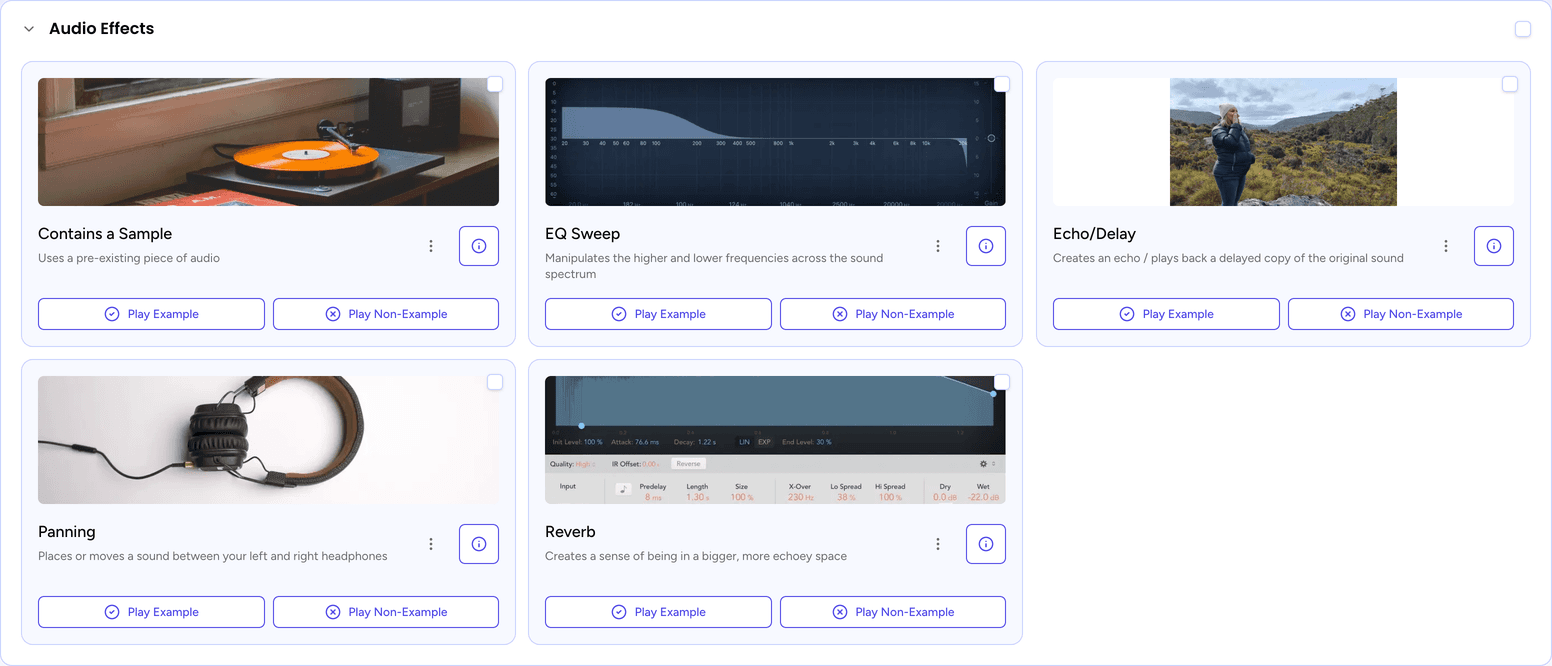Click the Reverb title
The width and height of the screenshot is (1552, 666).
tap(570, 532)
